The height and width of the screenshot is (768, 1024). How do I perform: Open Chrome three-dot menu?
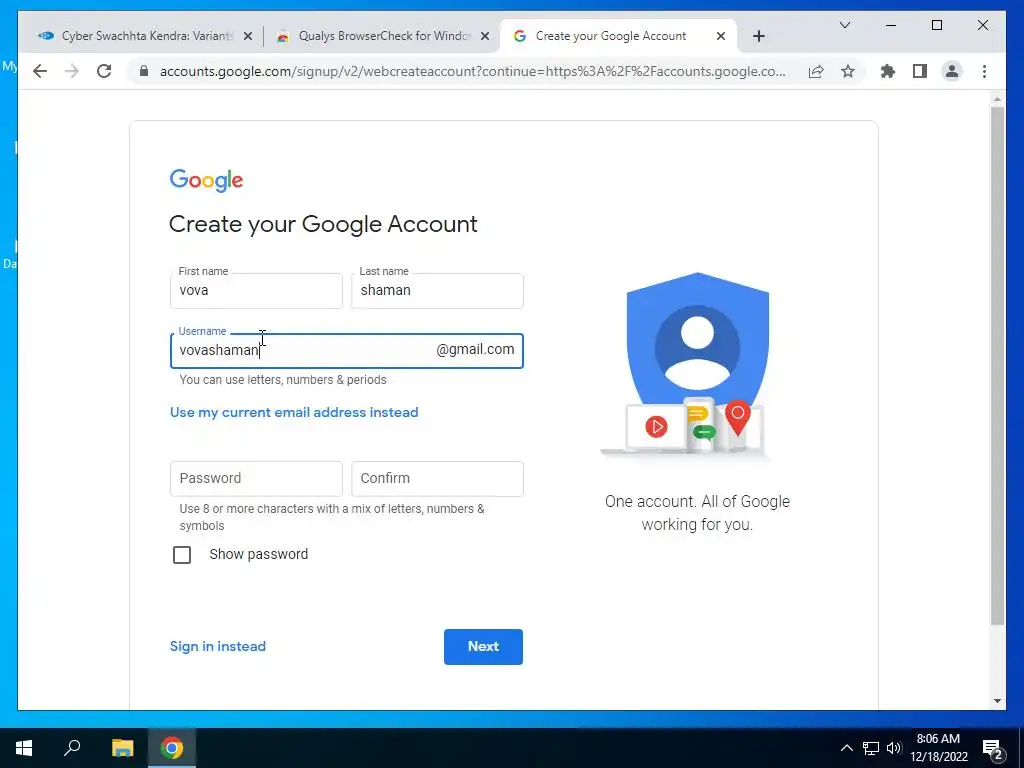pyautogui.click(x=984, y=71)
